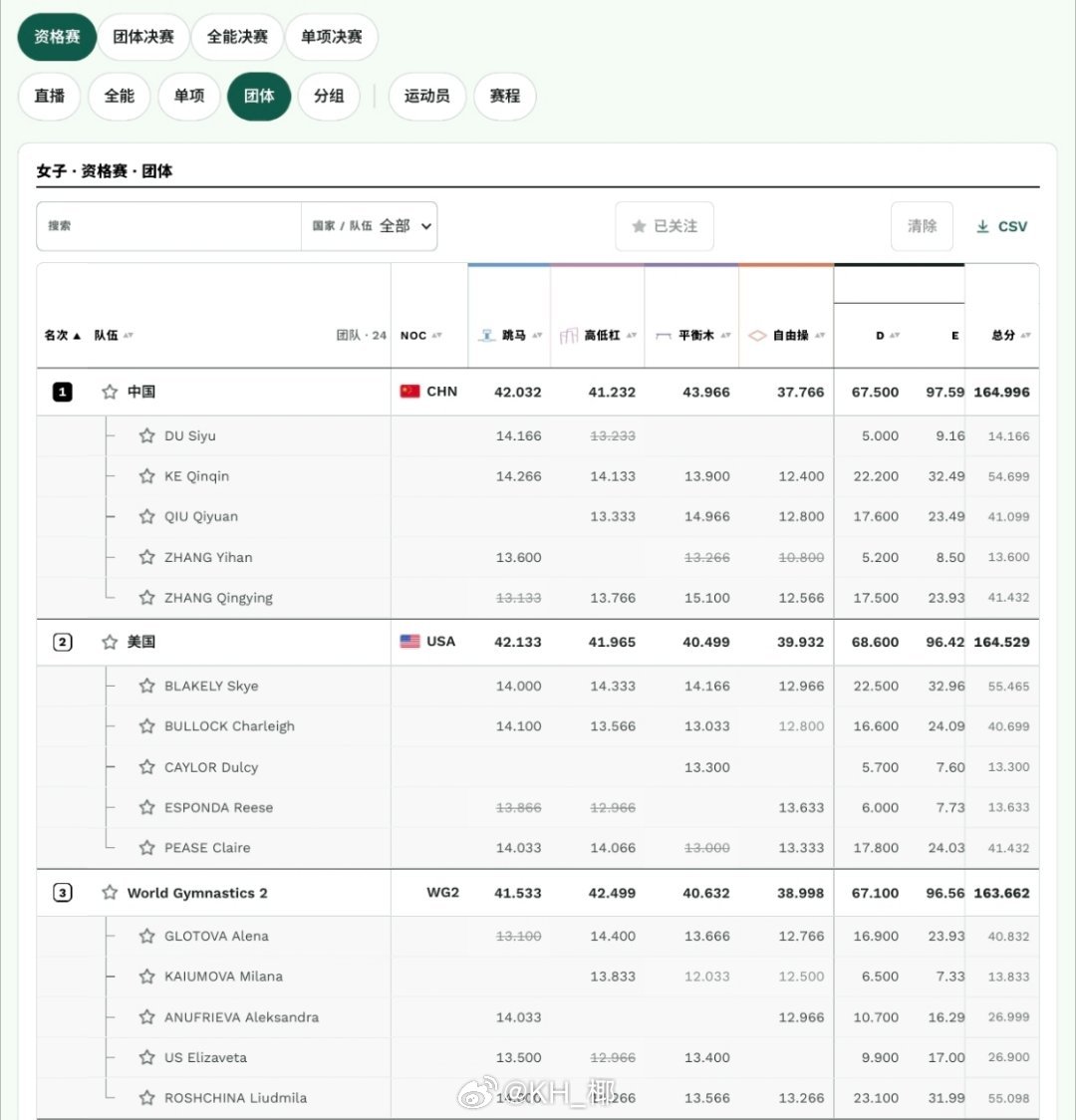1076x1120 pixels.
Task: Focus the 搜索 search field
Action: (169, 226)
